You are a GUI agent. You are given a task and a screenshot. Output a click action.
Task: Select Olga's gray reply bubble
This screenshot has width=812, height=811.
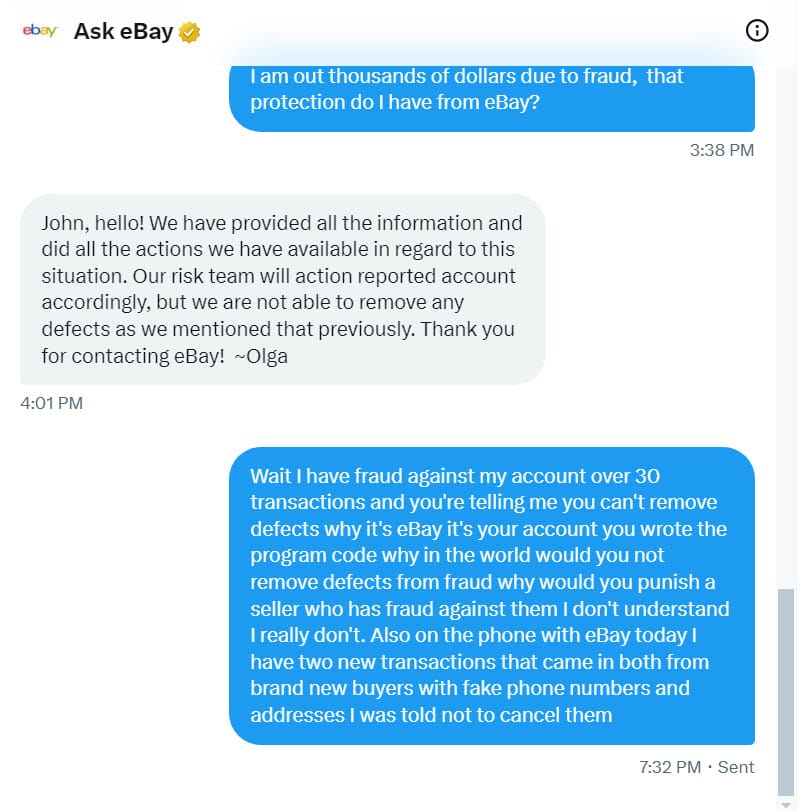pyautogui.click(x=283, y=289)
